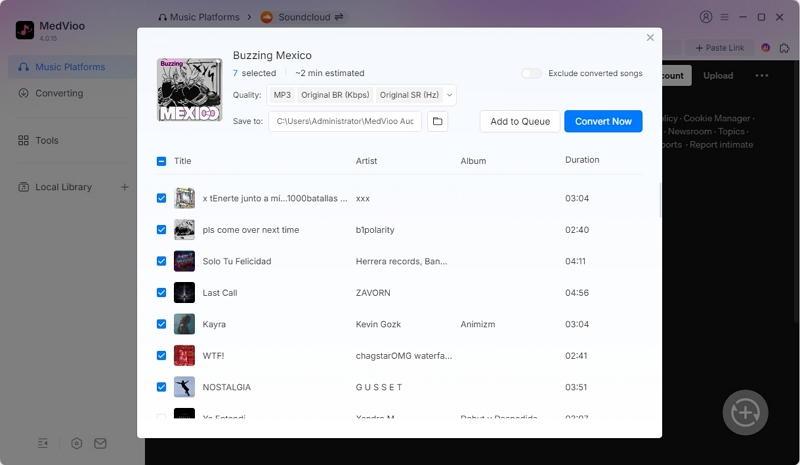
Task: Browse output folder with folder icon
Action: point(437,121)
